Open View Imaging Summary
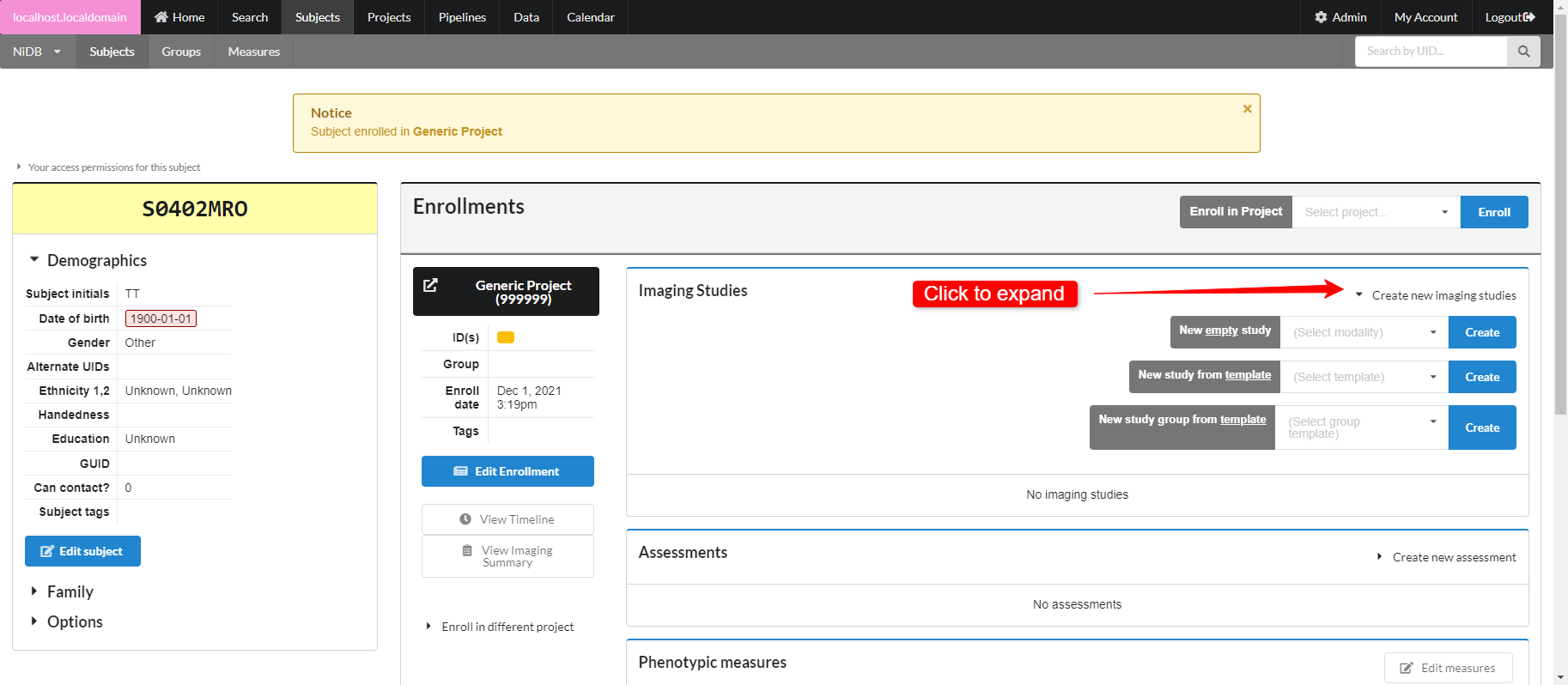 click(507, 556)
